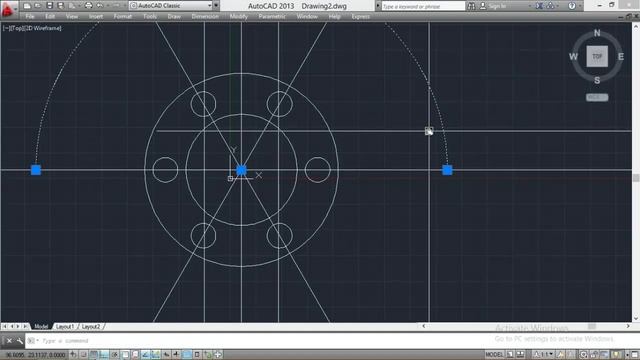Click the Plot (printer) icon
The width and height of the screenshot is (640, 360).
pyautogui.click(x=88, y=6)
